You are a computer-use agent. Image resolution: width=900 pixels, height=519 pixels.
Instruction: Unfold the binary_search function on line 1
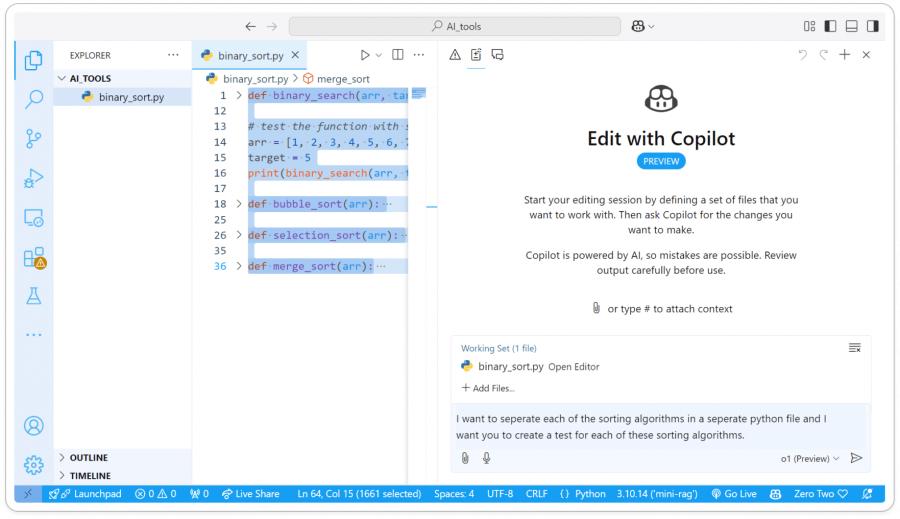239,95
